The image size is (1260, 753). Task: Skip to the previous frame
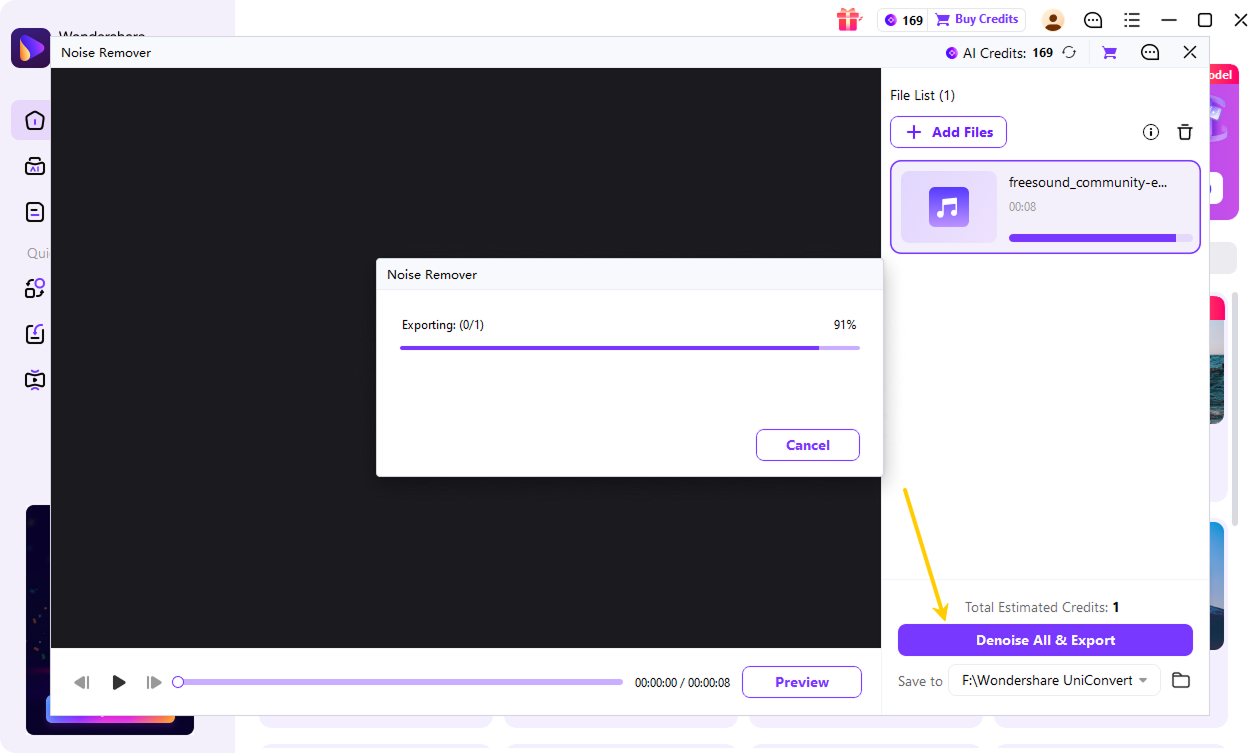(x=82, y=682)
